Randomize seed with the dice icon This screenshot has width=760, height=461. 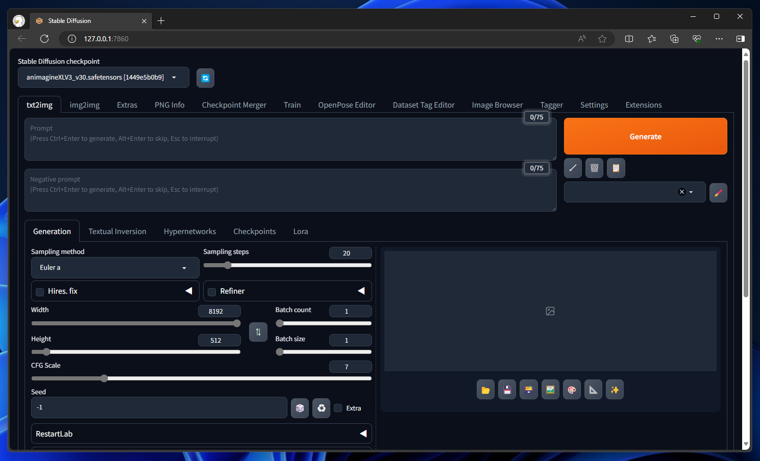click(x=300, y=408)
